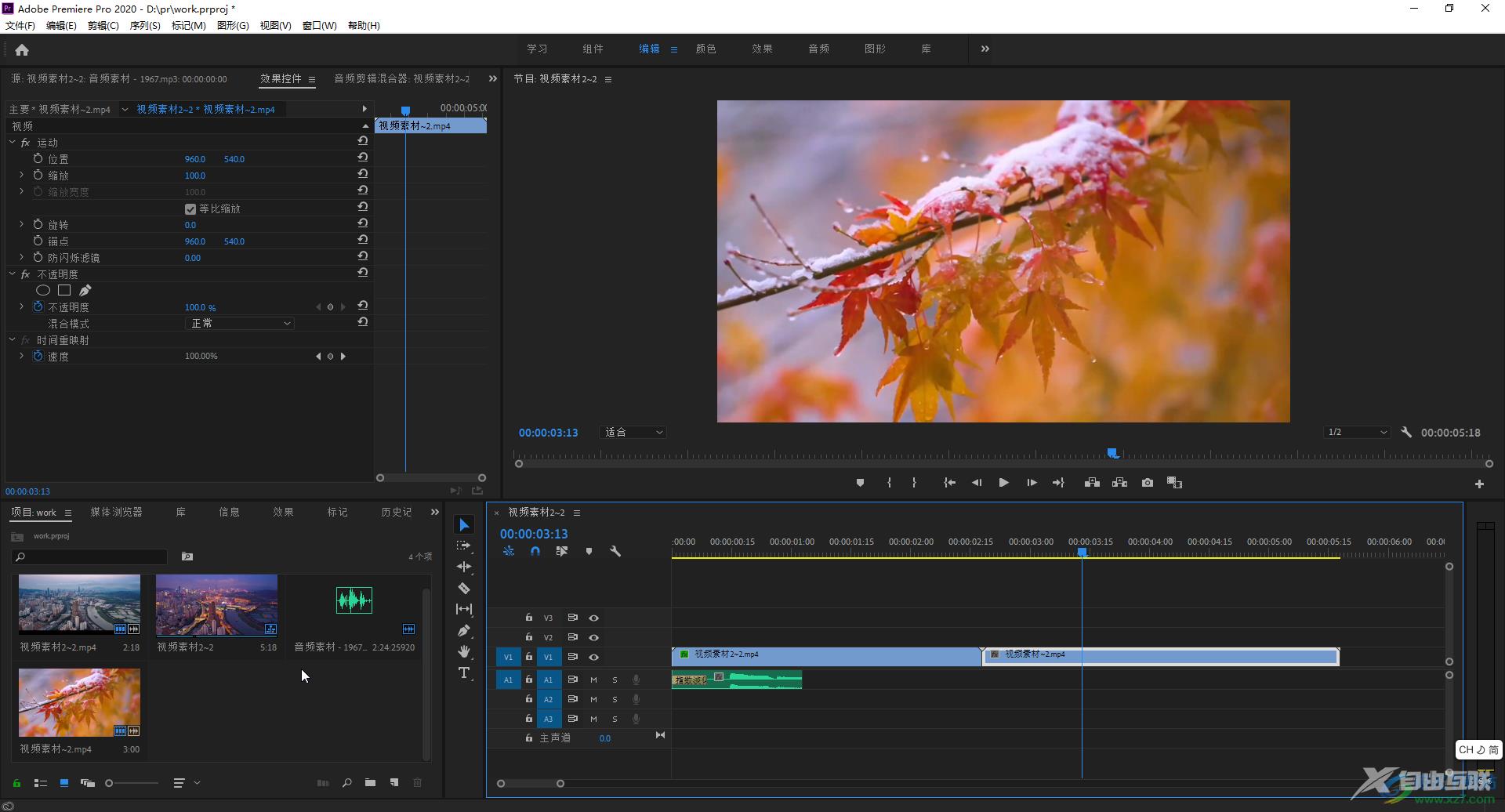Select the Type tool
1505x812 pixels.
(x=464, y=672)
